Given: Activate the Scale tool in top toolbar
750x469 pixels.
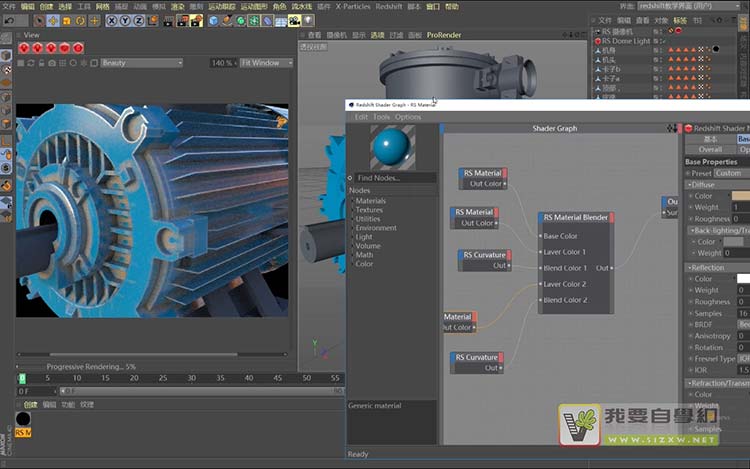Looking at the screenshot, I should tap(66, 21).
